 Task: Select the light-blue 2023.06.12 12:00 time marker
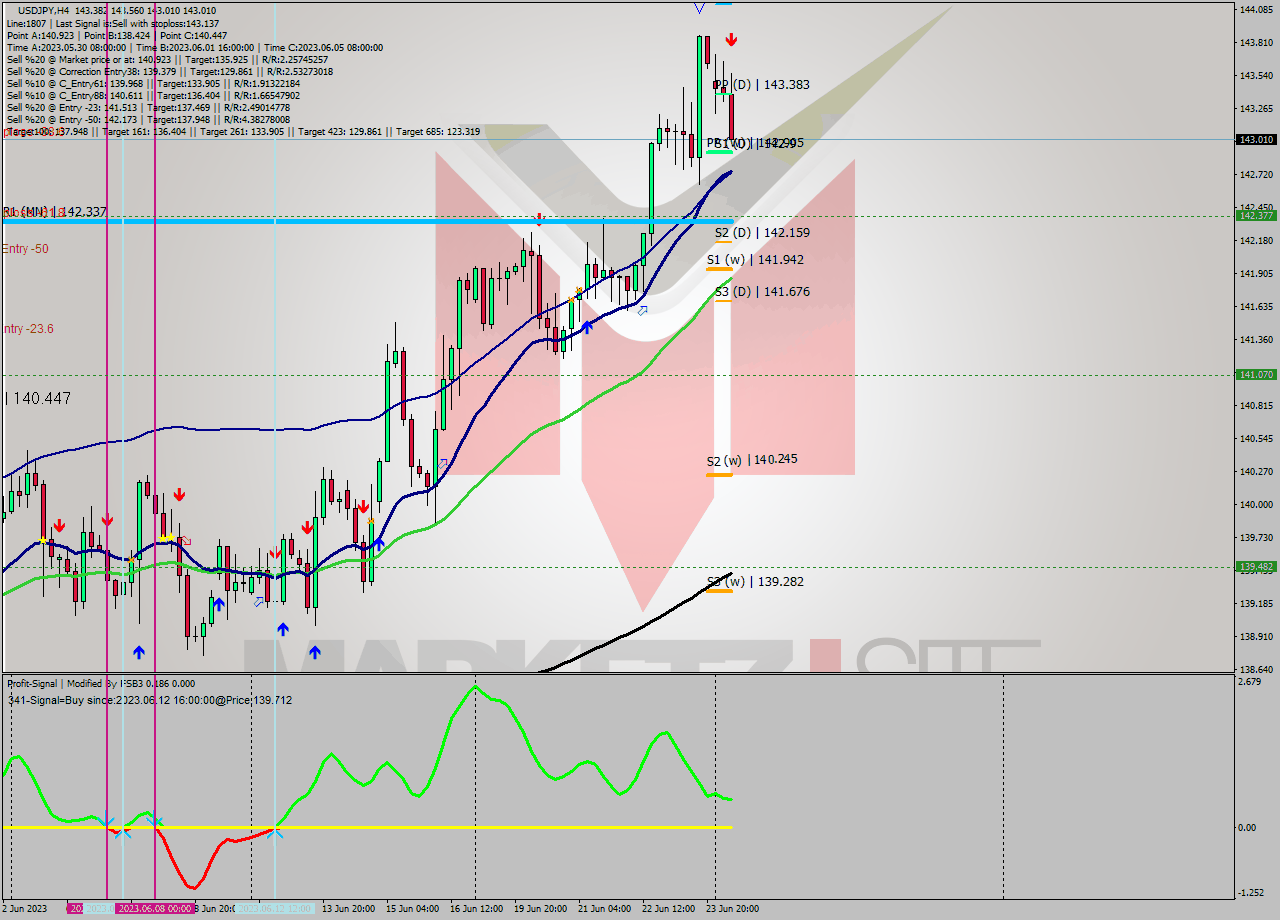coord(275,908)
